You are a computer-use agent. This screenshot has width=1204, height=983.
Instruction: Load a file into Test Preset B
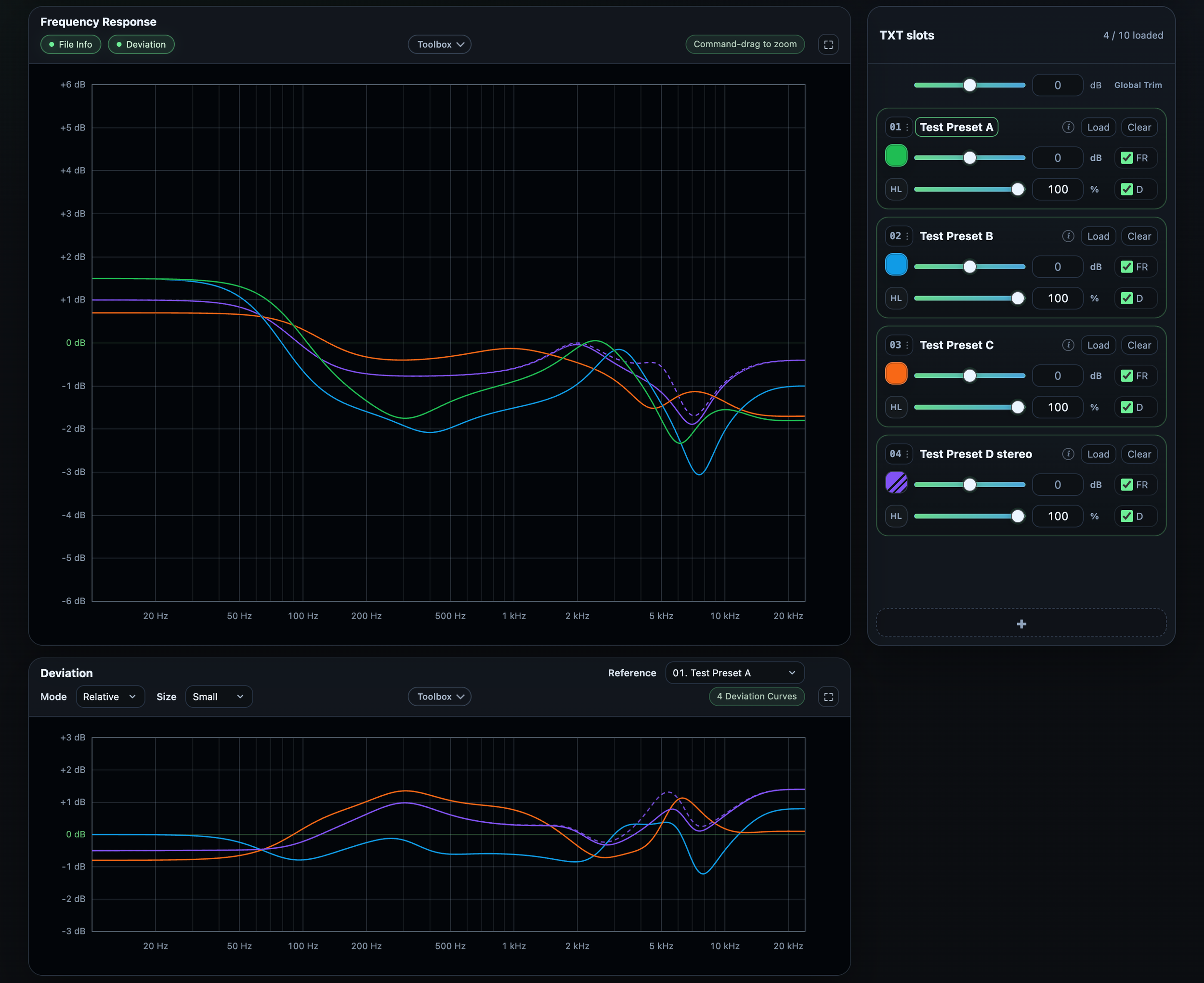[x=1098, y=236]
